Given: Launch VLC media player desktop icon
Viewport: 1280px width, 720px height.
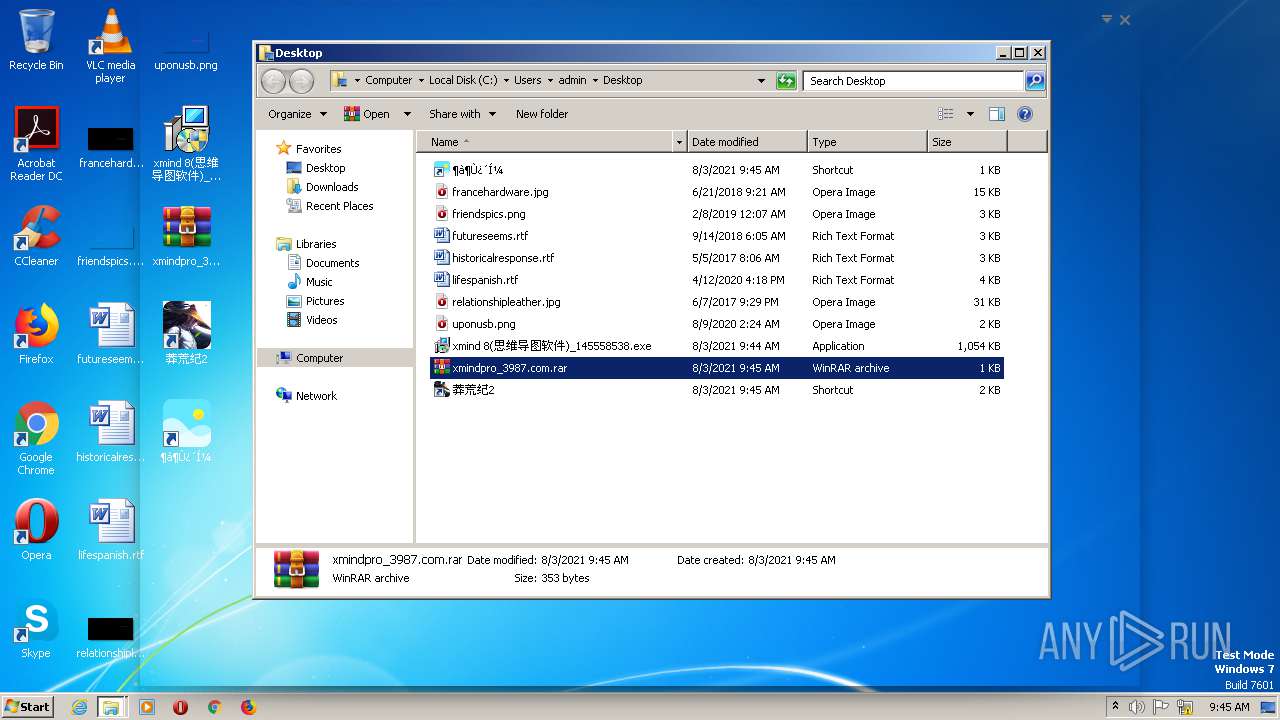Looking at the screenshot, I should tap(111, 46).
